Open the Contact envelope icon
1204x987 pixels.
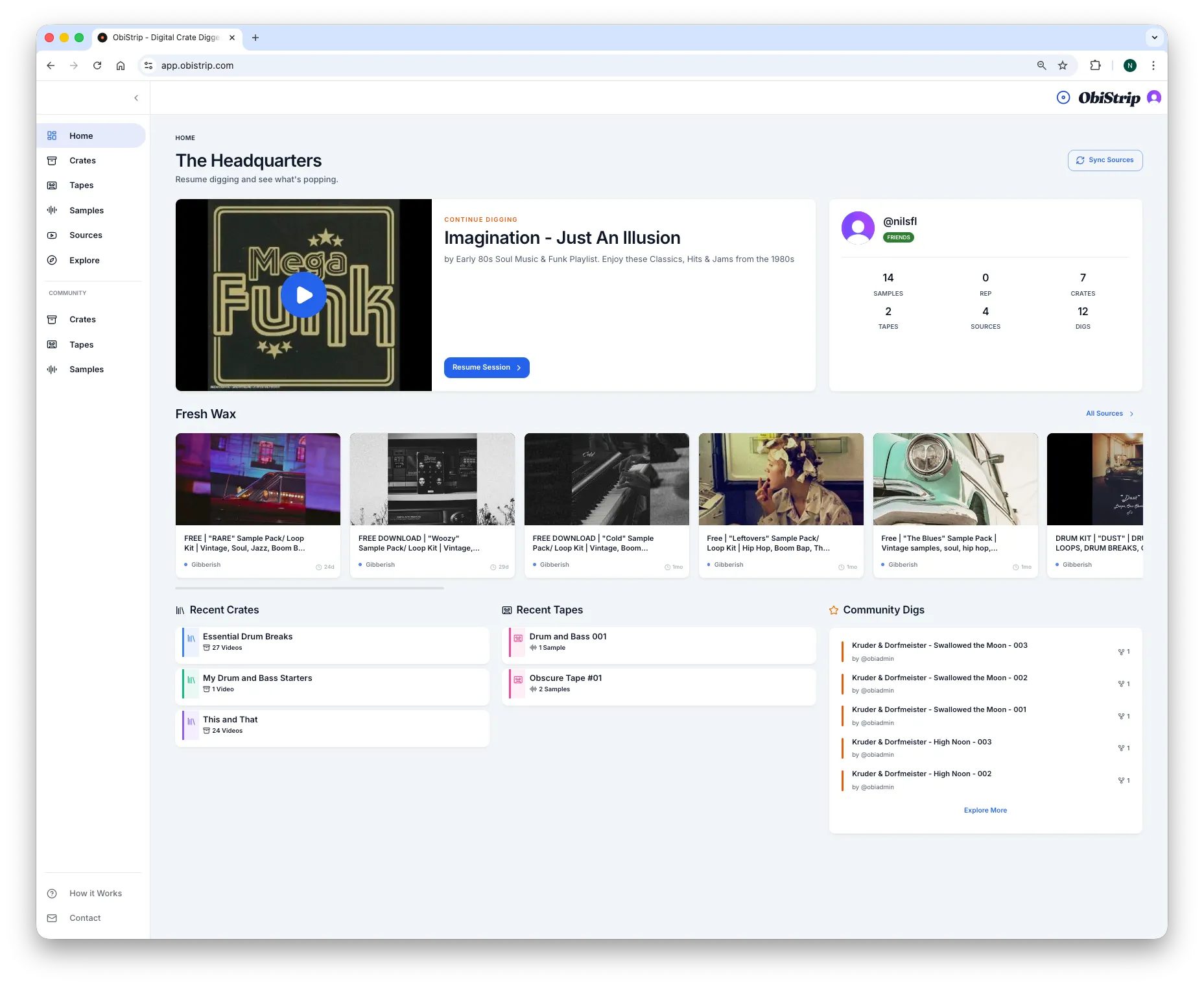[52, 918]
